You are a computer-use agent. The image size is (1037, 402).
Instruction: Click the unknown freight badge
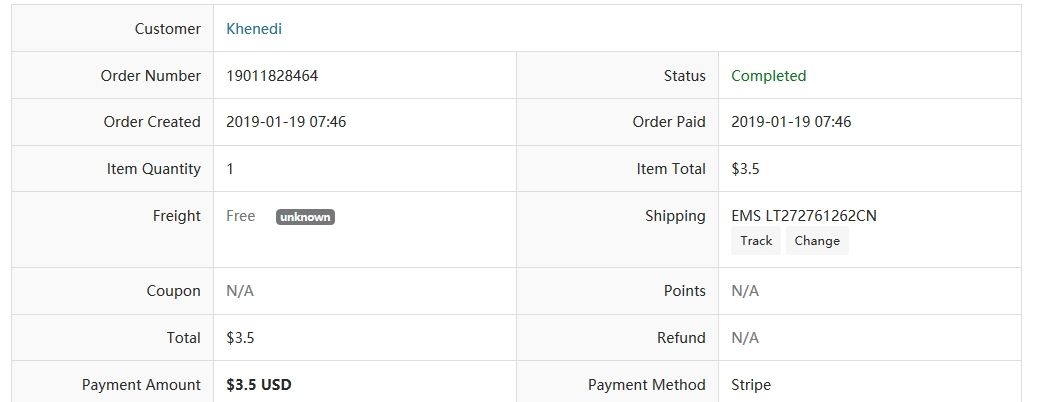pyautogui.click(x=306, y=217)
